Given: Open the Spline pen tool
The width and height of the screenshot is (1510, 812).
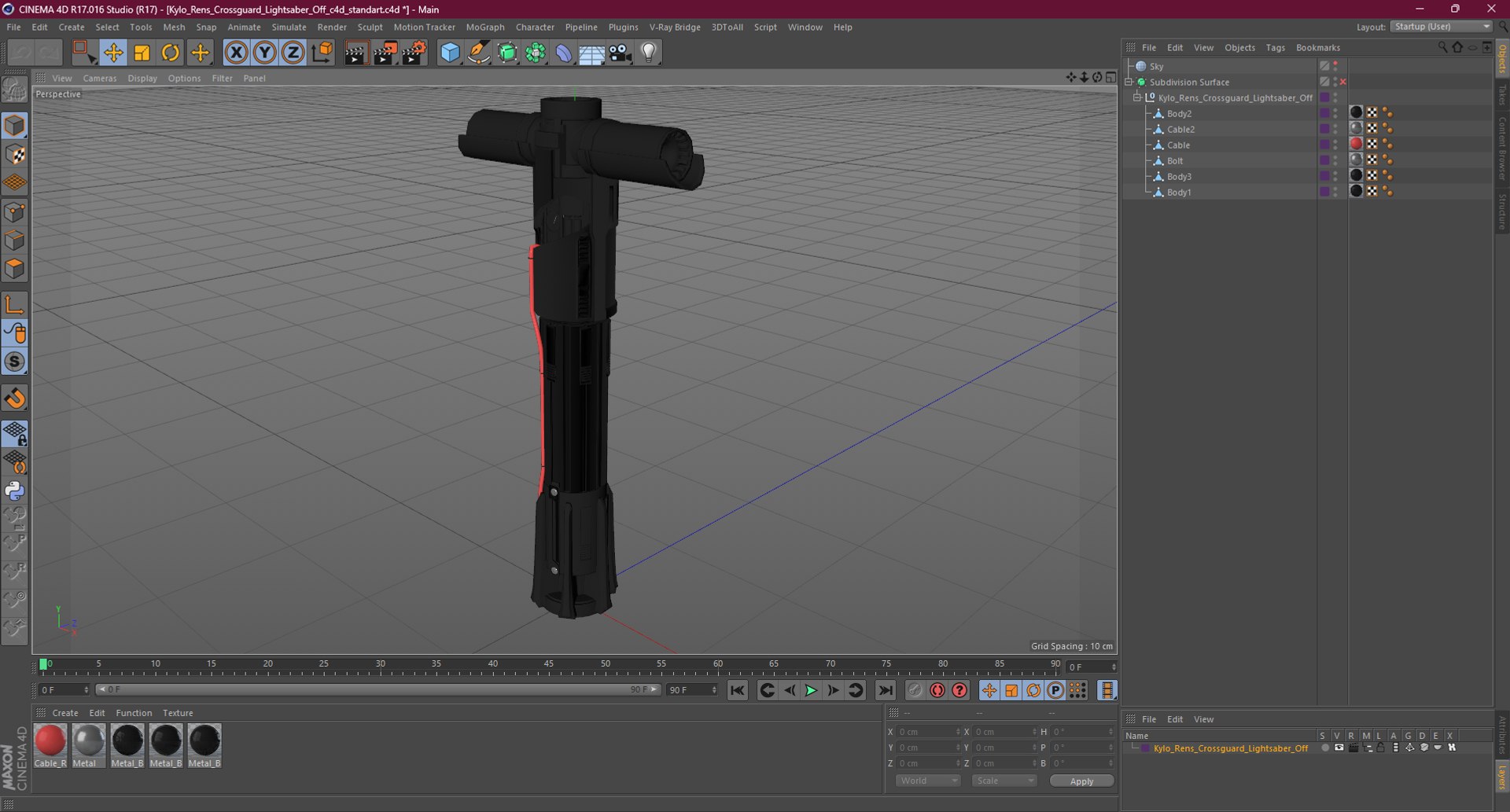Looking at the screenshot, I should click(478, 53).
